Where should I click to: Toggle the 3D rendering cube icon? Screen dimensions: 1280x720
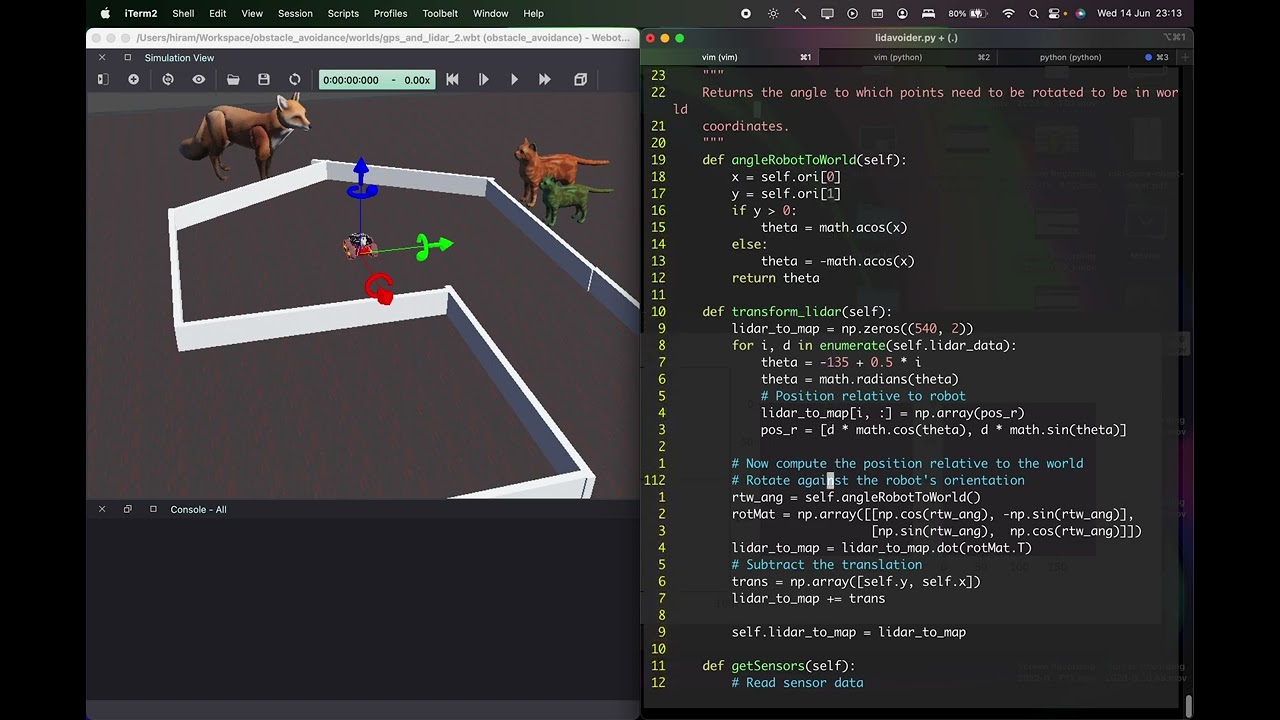(580, 79)
